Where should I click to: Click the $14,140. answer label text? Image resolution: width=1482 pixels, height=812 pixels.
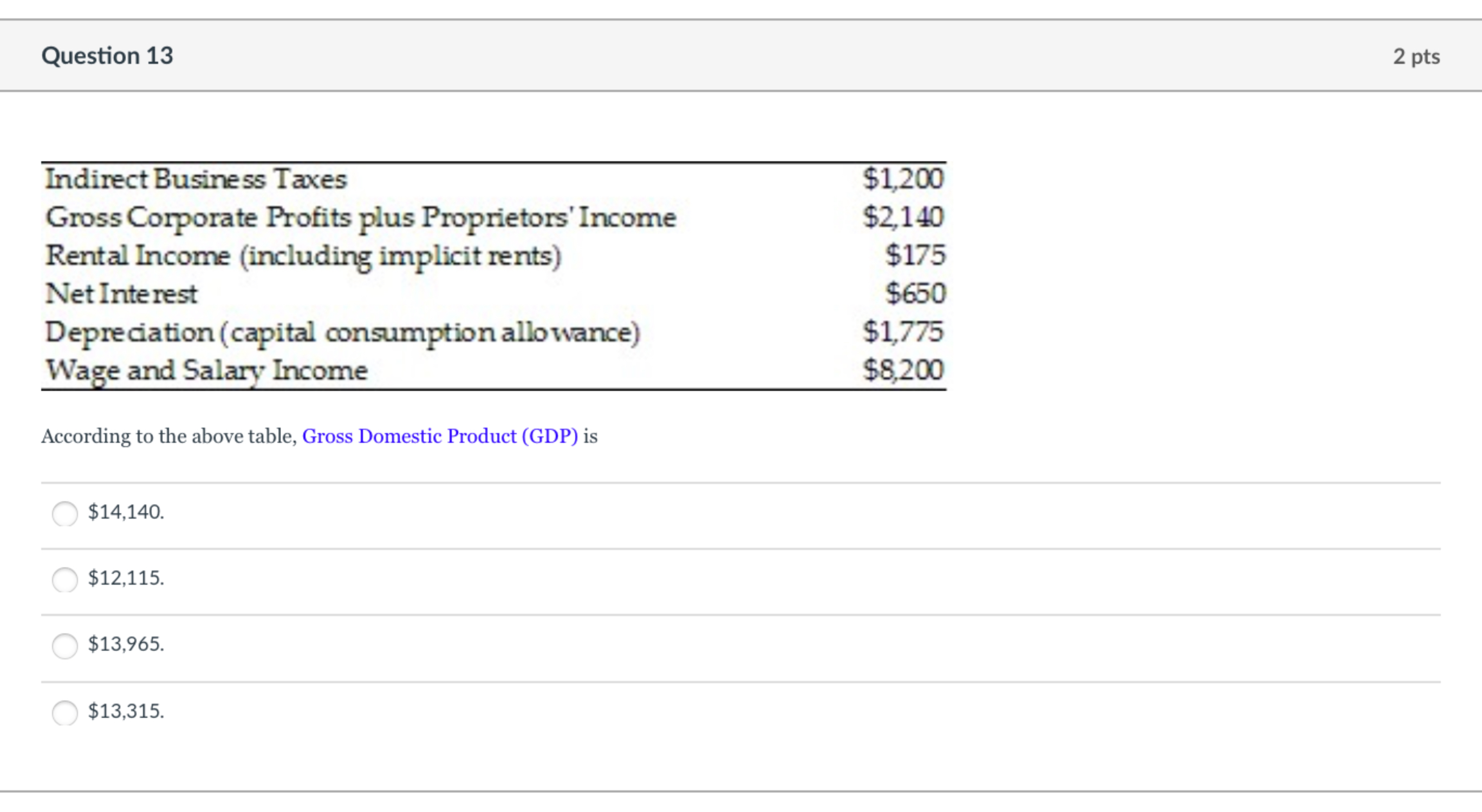click(x=126, y=511)
